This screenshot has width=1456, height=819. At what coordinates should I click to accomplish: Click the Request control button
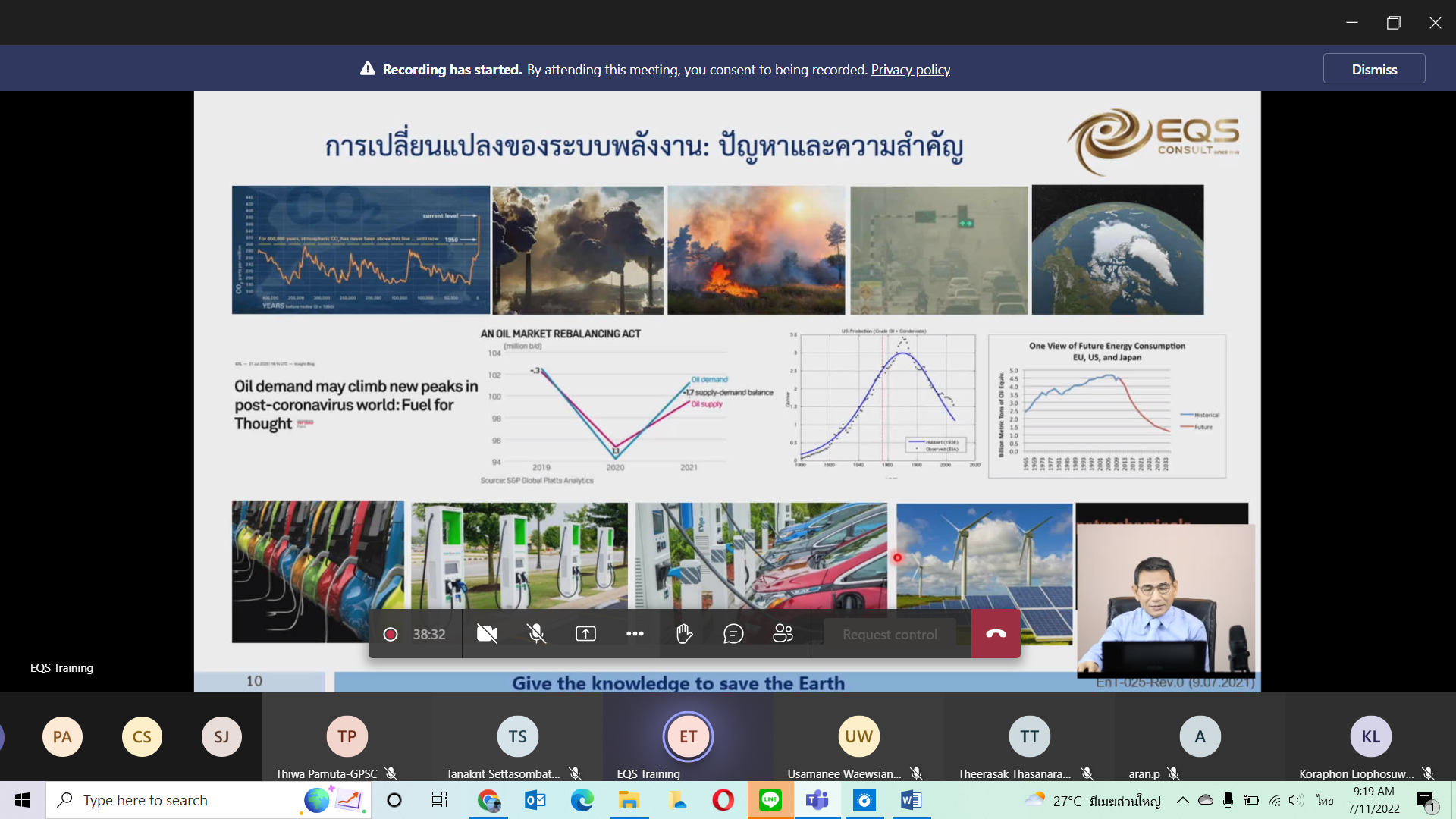pyautogui.click(x=890, y=635)
